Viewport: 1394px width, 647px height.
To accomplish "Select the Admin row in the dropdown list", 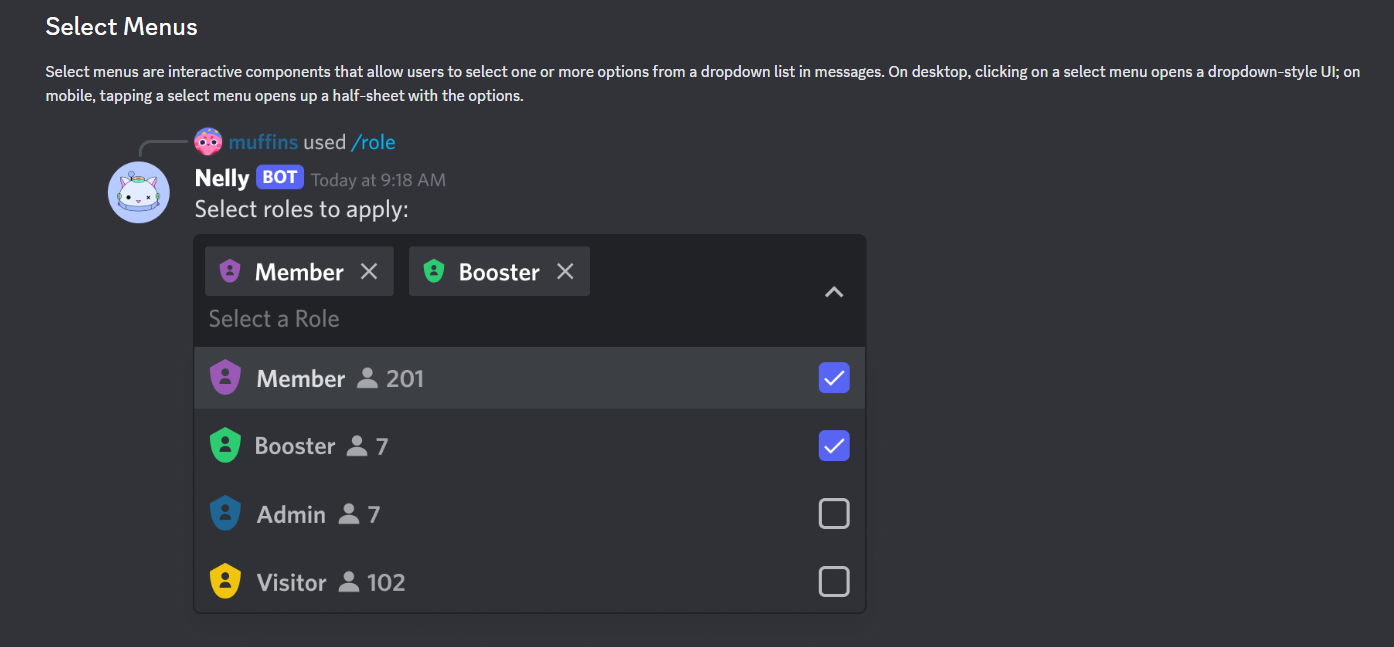I will coord(500,513).
